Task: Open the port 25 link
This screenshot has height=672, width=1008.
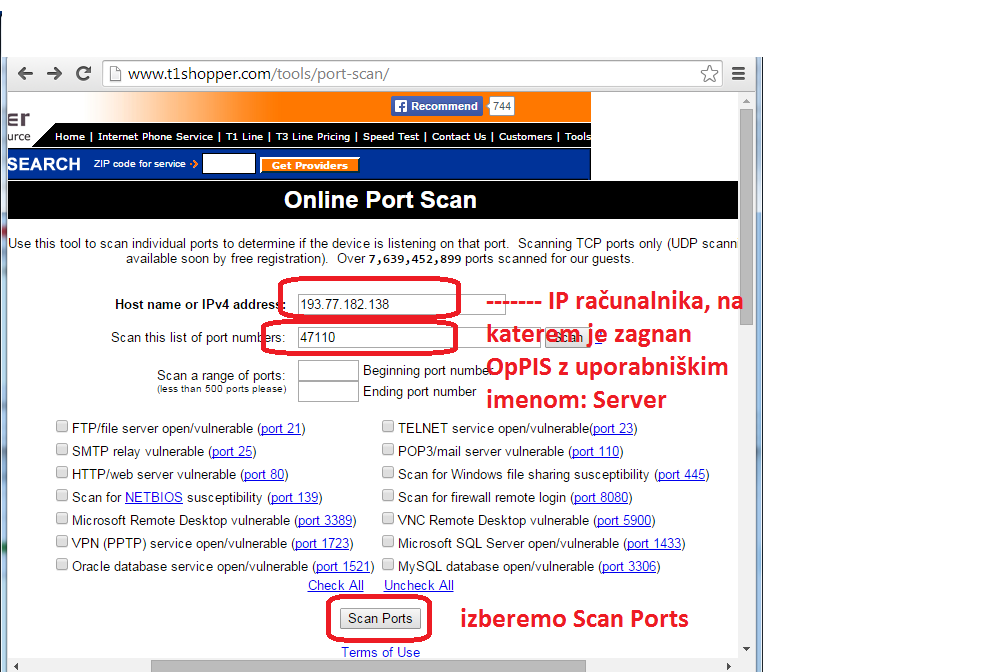Action: coord(232,452)
